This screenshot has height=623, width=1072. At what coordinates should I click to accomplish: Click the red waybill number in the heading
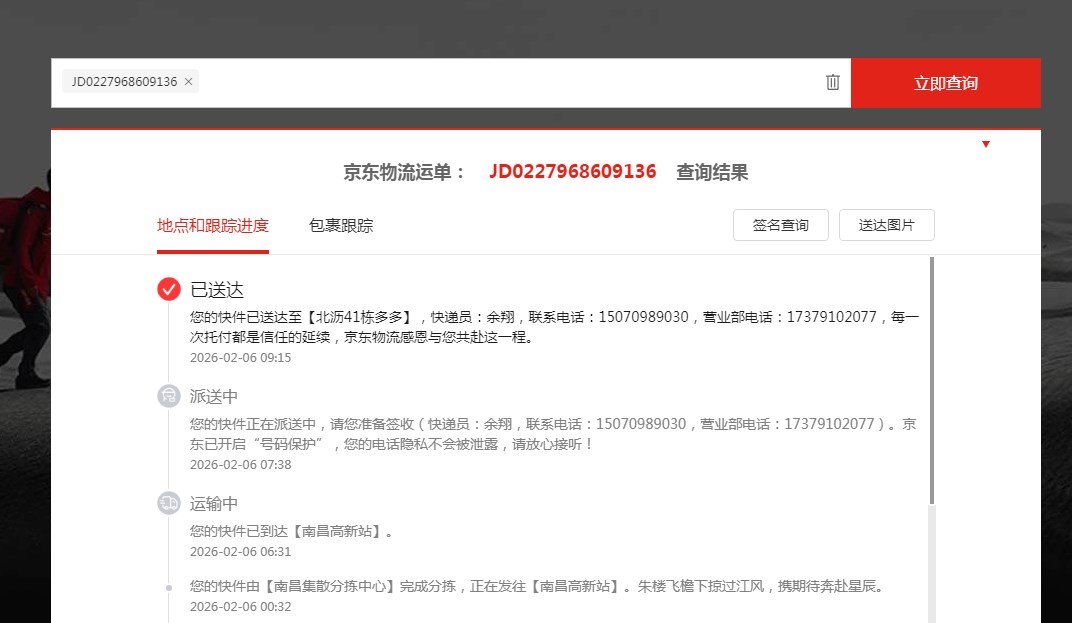coord(572,172)
